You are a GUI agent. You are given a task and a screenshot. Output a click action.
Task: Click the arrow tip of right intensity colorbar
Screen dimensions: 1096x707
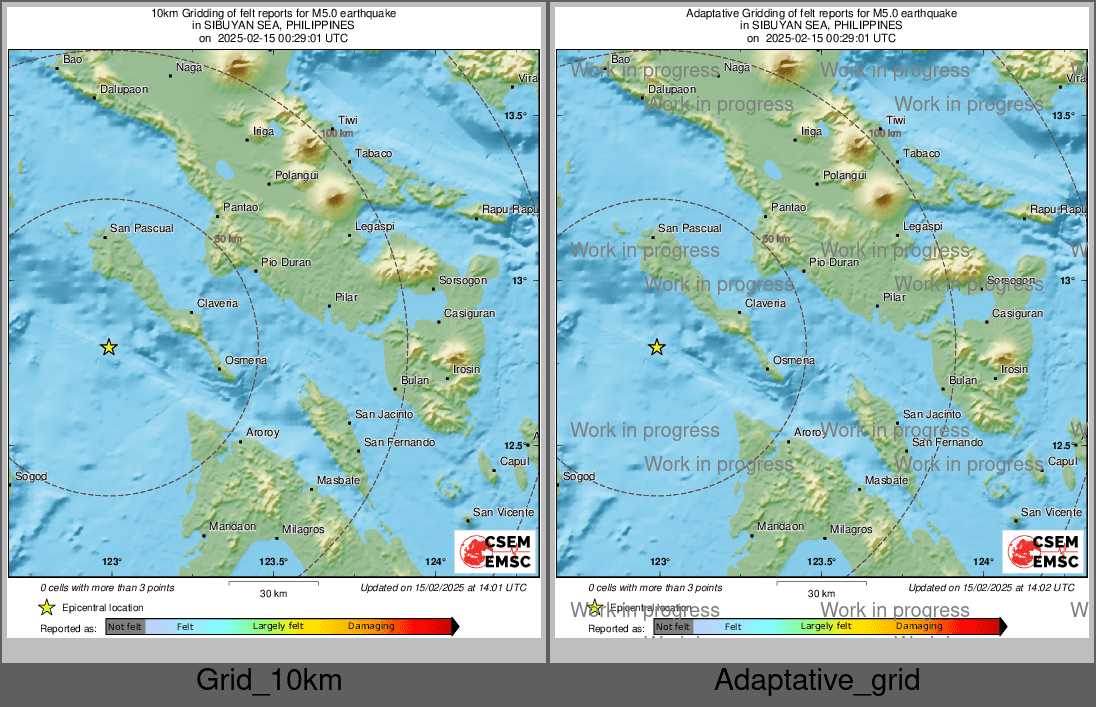click(x=1004, y=627)
